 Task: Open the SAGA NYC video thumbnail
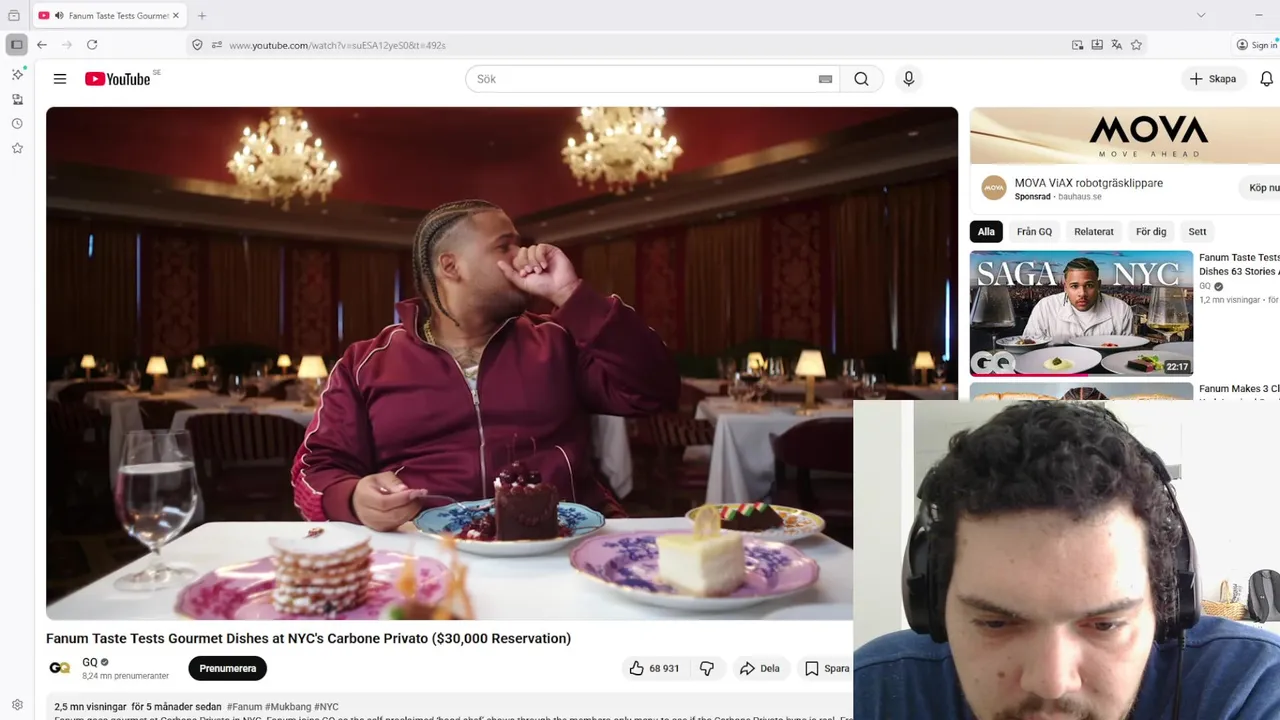[1081, 313]
